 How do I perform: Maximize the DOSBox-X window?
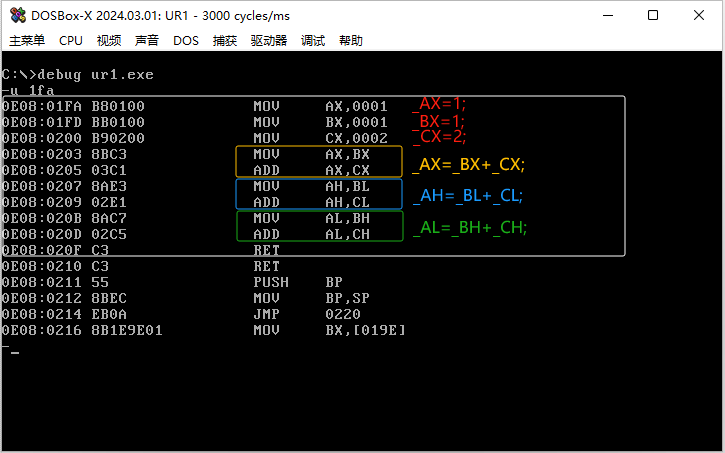[653, 15]
